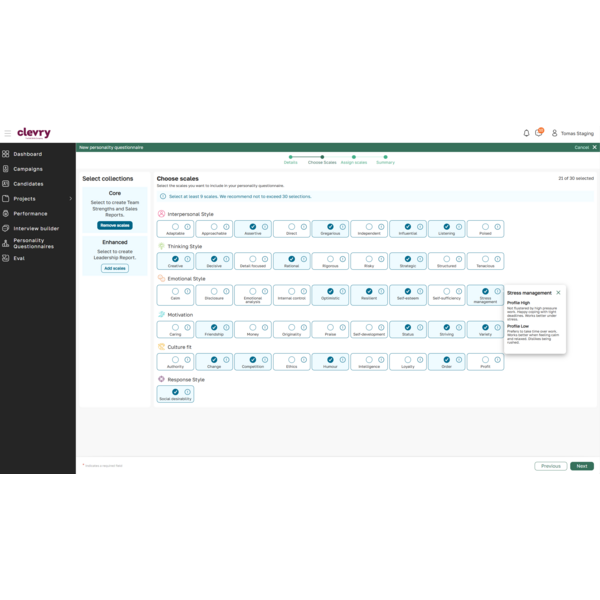Viewport: 600px width, 600px height.
Task: Continue with the Next button
Action: pos(582,466)
